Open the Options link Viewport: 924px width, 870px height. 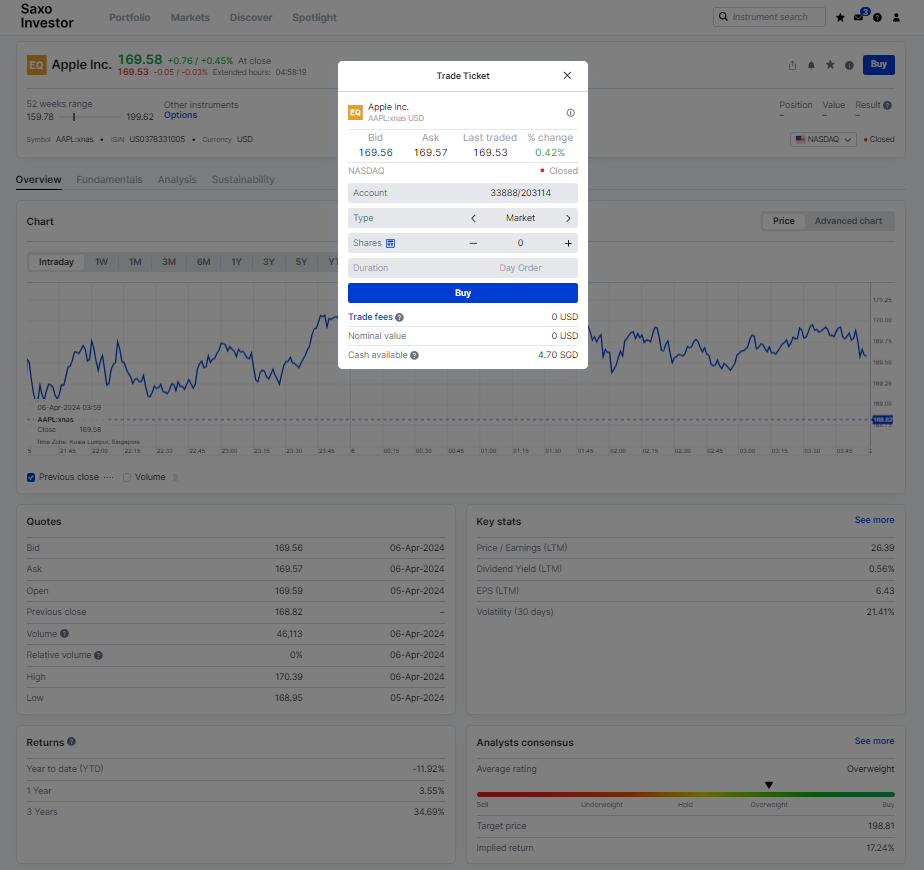(x=180, y=115)
